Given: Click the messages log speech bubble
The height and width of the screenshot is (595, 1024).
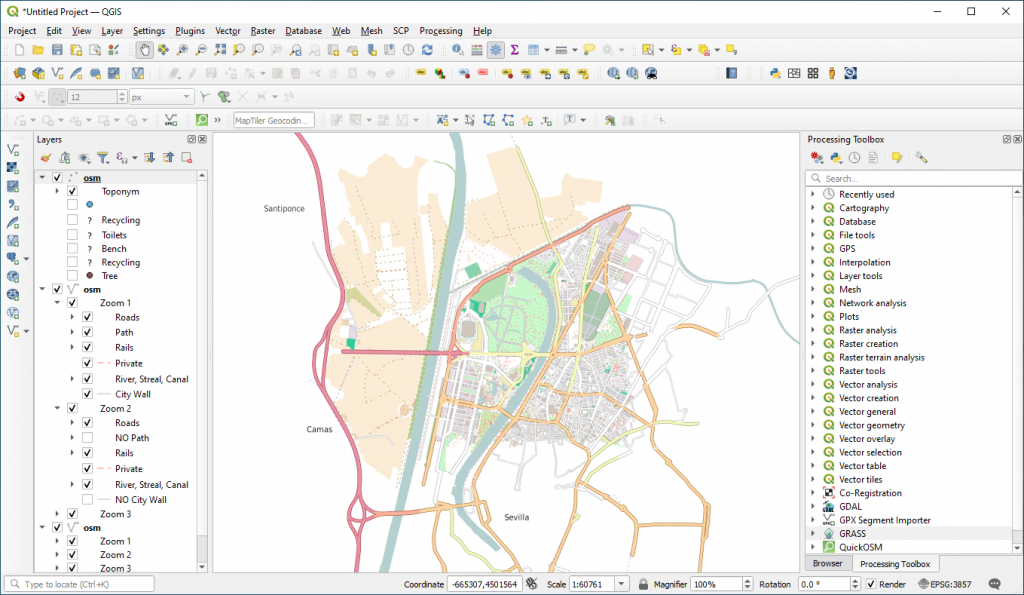Looking at the screenshot, I should click(995, 584).
